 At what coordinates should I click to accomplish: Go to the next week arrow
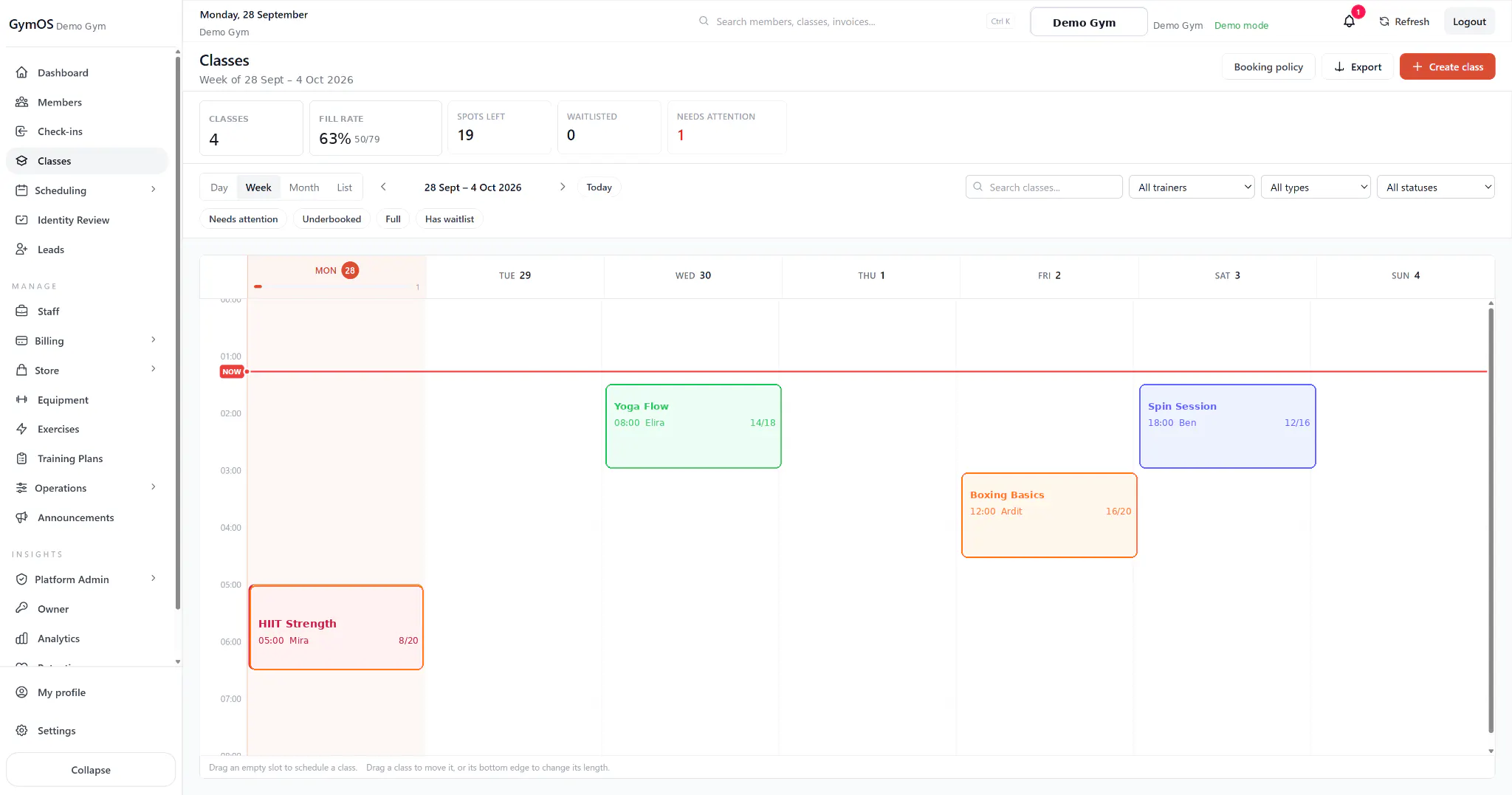point(563,187)
